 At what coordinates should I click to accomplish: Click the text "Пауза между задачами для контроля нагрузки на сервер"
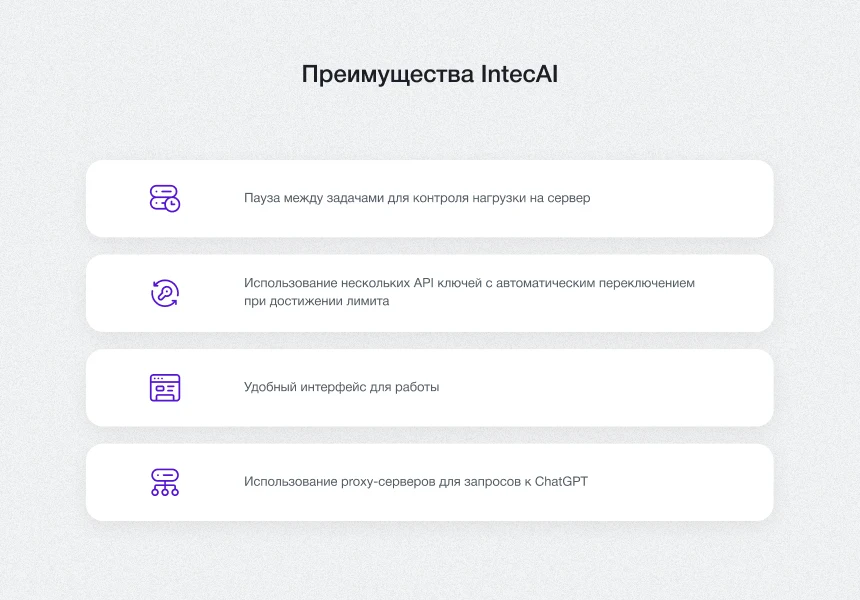point(417,198)
